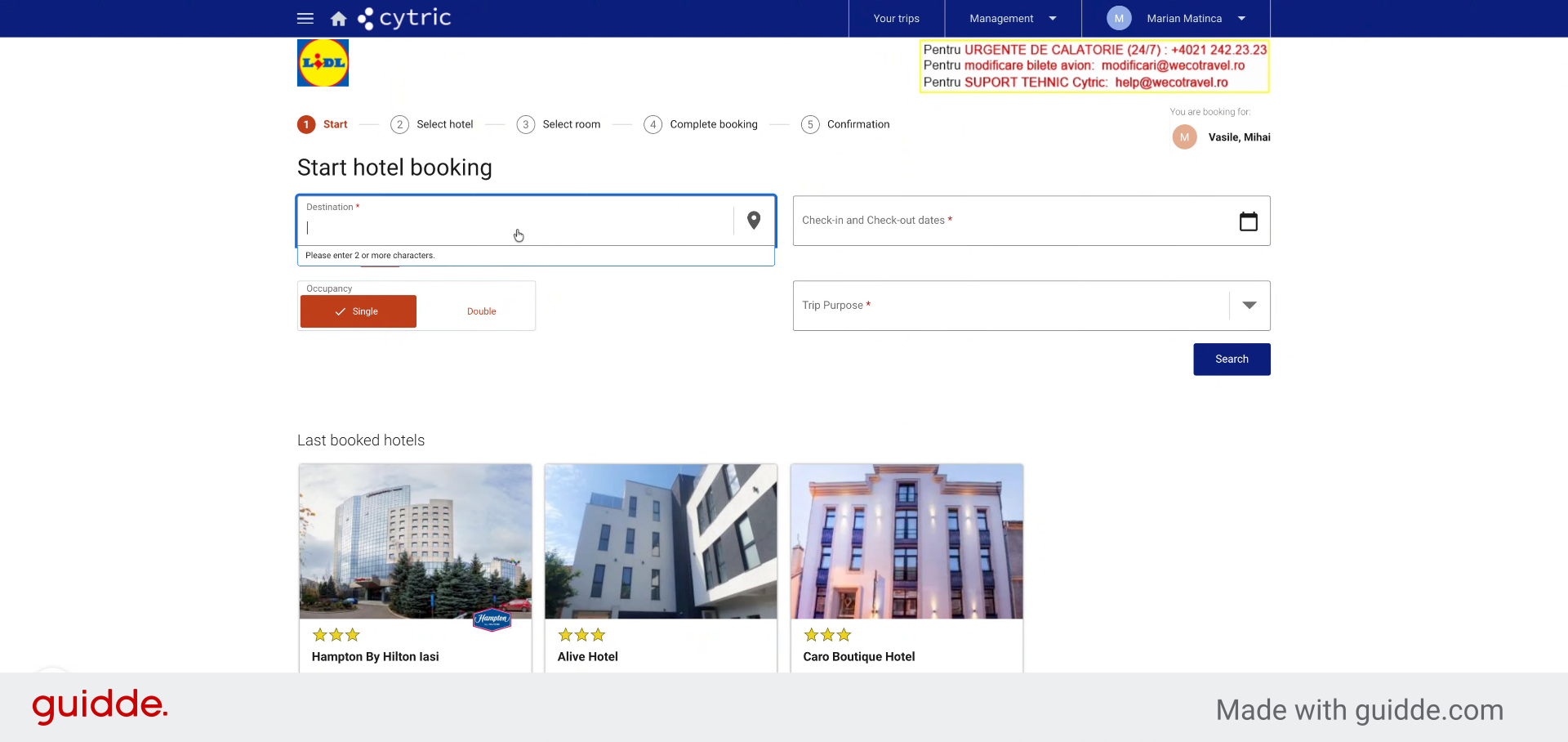
Task: Go to the home icon
Action: pos(338,18)
